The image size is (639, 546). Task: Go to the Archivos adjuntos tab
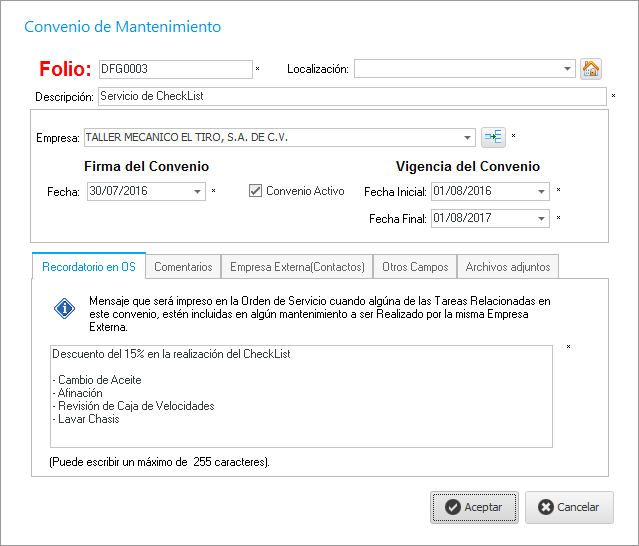tap(507, 267)
